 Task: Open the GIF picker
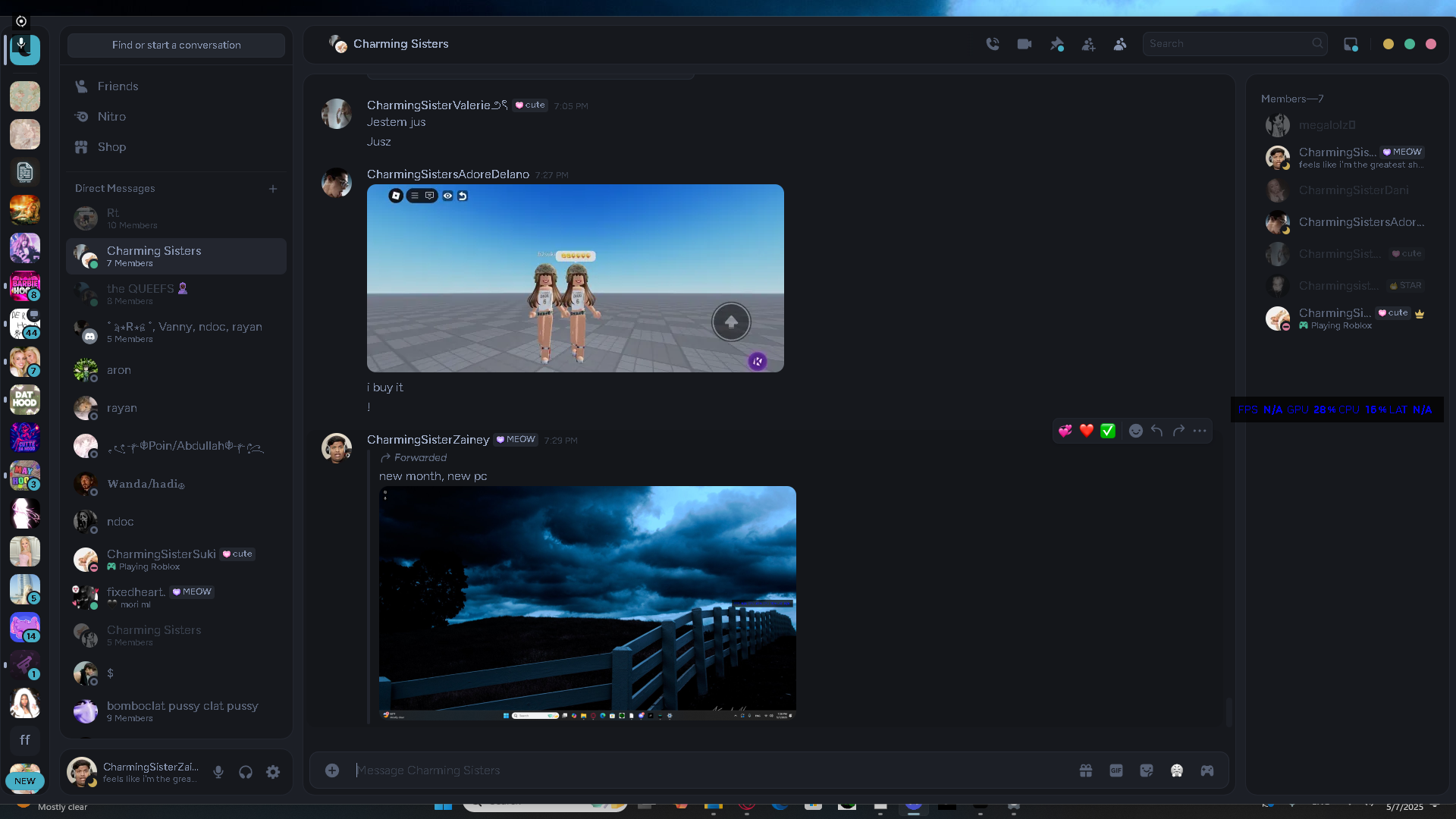1116,770
